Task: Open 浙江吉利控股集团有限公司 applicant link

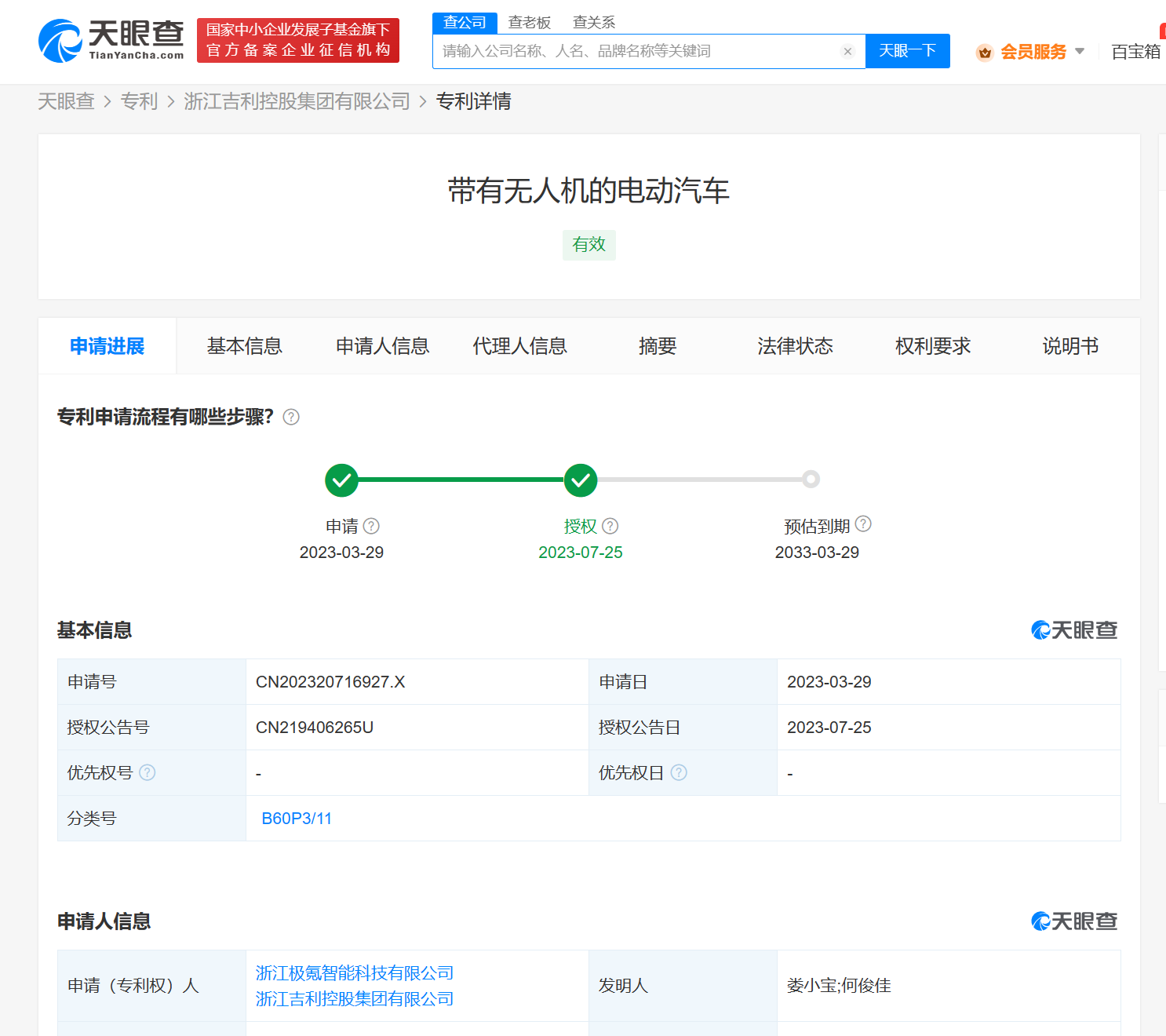Action: 355,999
